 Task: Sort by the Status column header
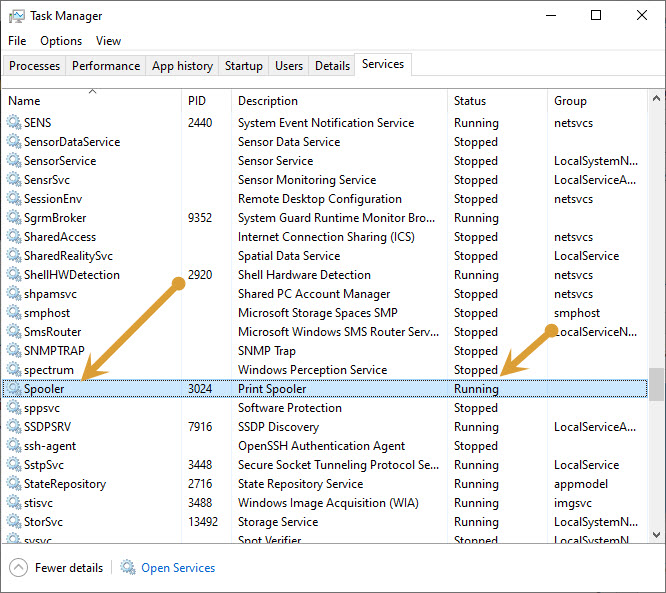tap(497, 101)
